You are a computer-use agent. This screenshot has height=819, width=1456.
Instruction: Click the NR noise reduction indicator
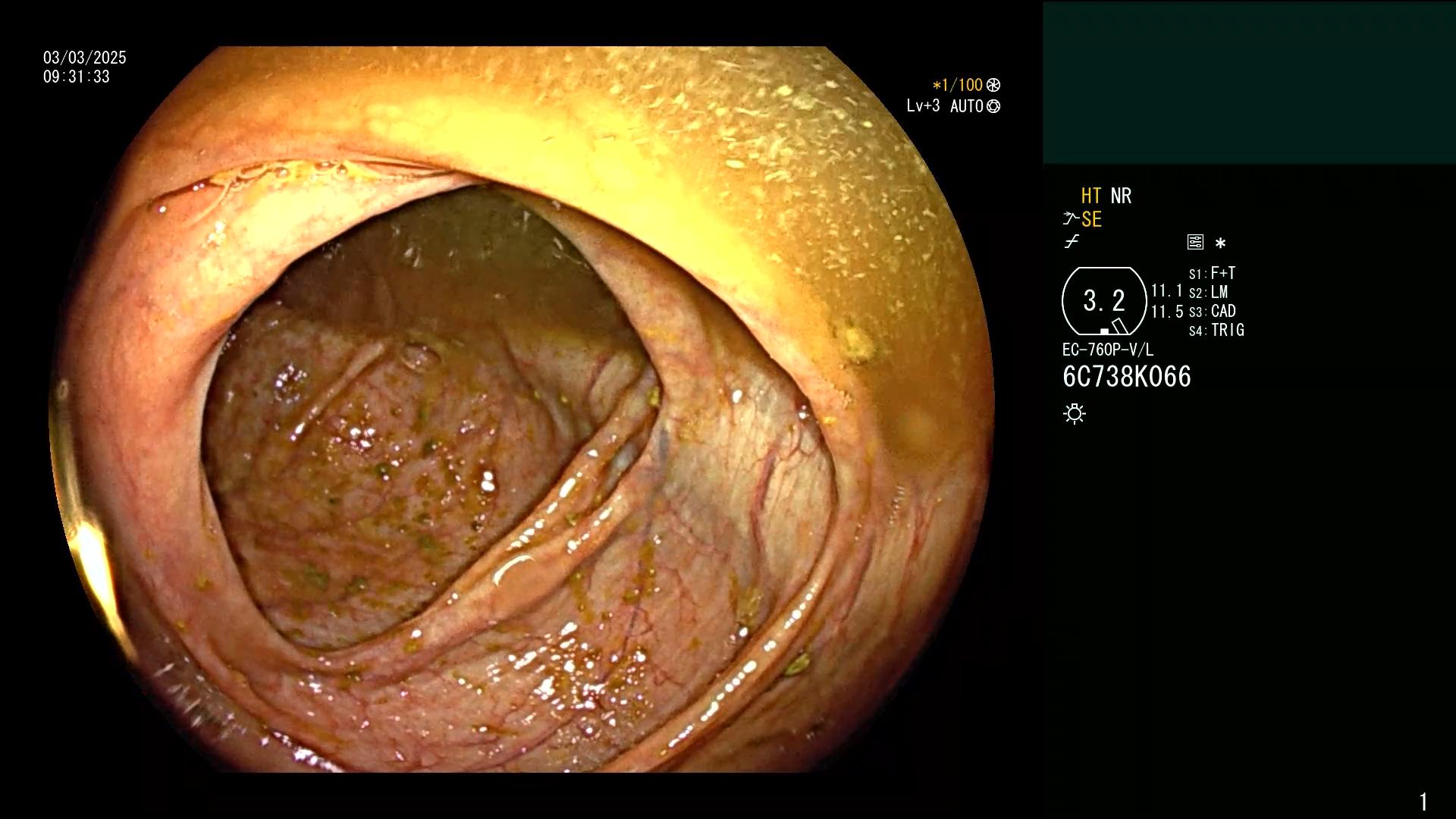coord(1121,196)
